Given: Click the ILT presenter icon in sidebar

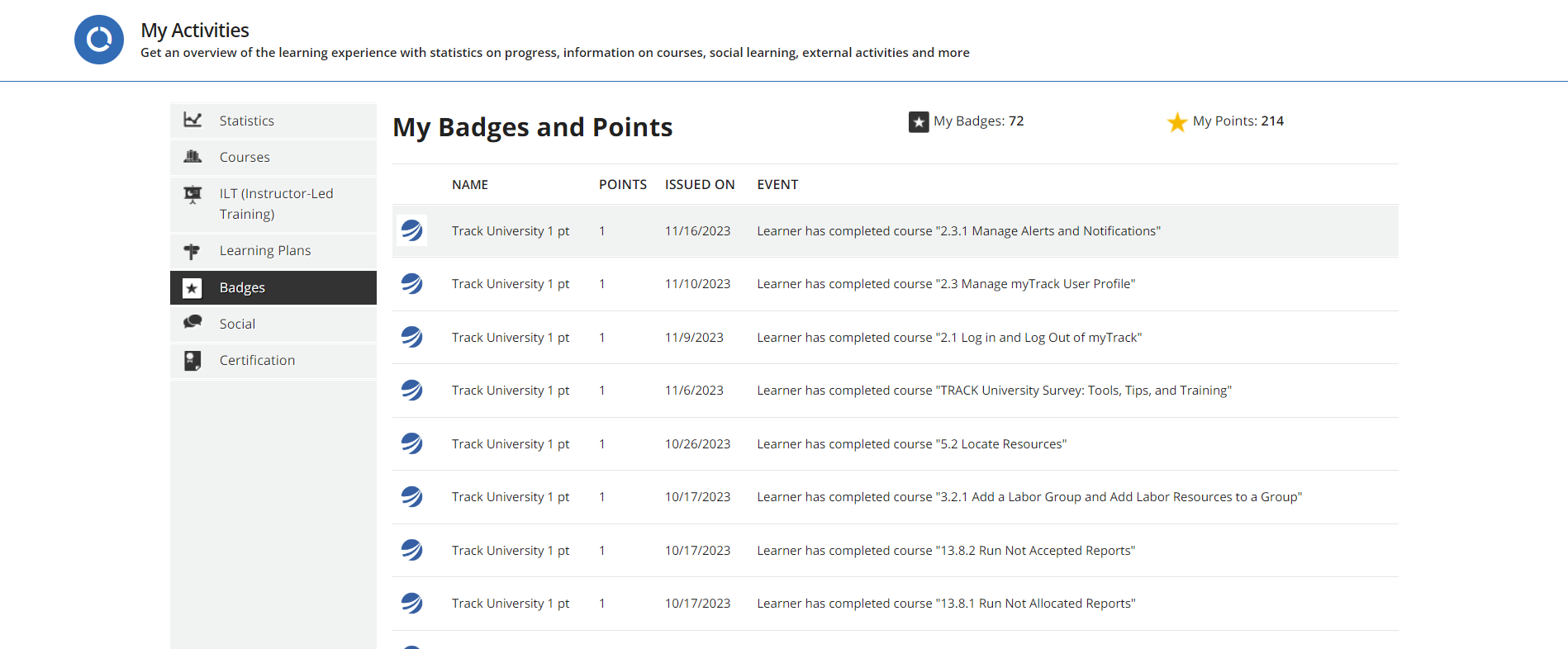Looking at the screenshot, I should tap(192, 195).
